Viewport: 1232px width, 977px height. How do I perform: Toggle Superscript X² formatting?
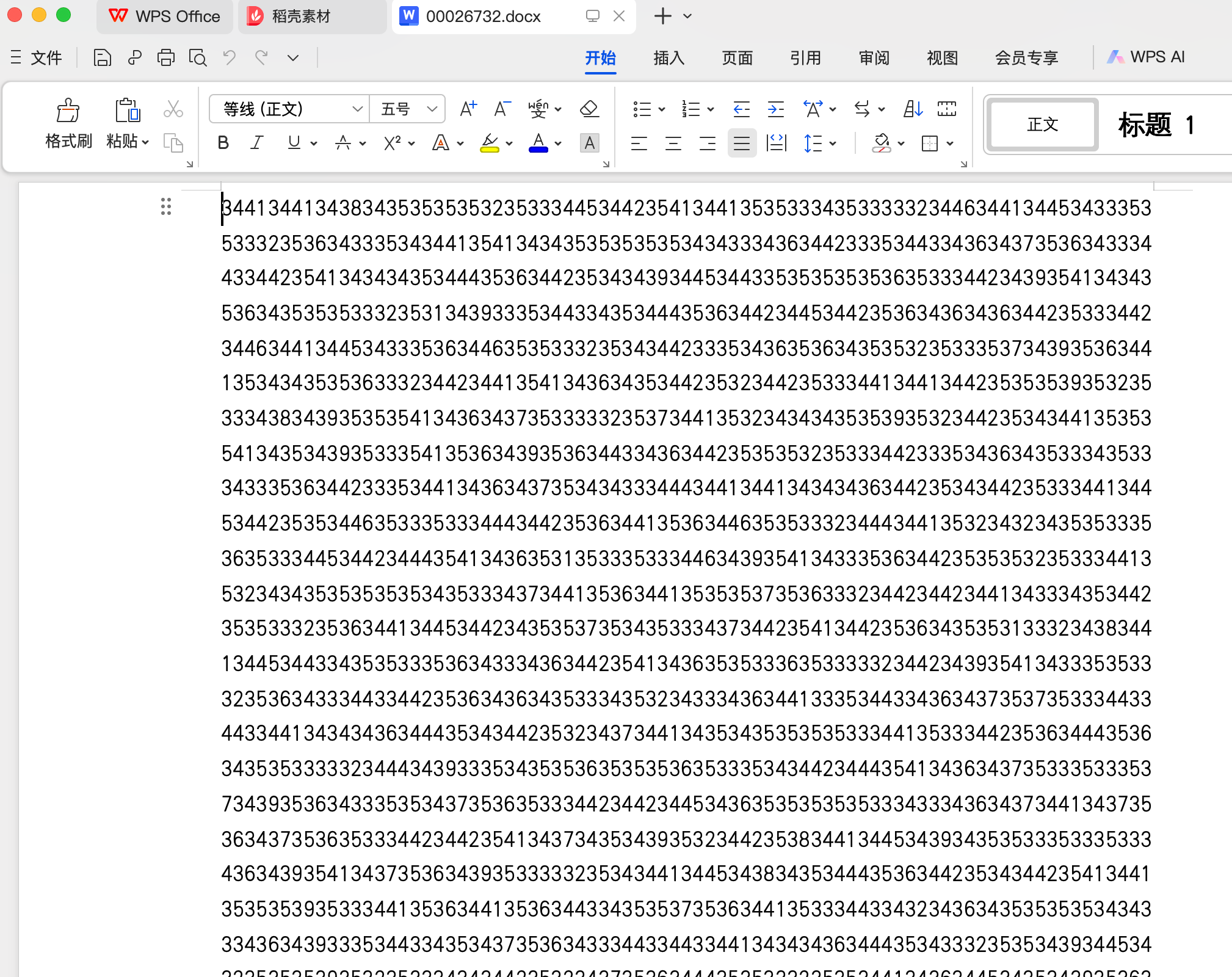[x=392, y=143]
